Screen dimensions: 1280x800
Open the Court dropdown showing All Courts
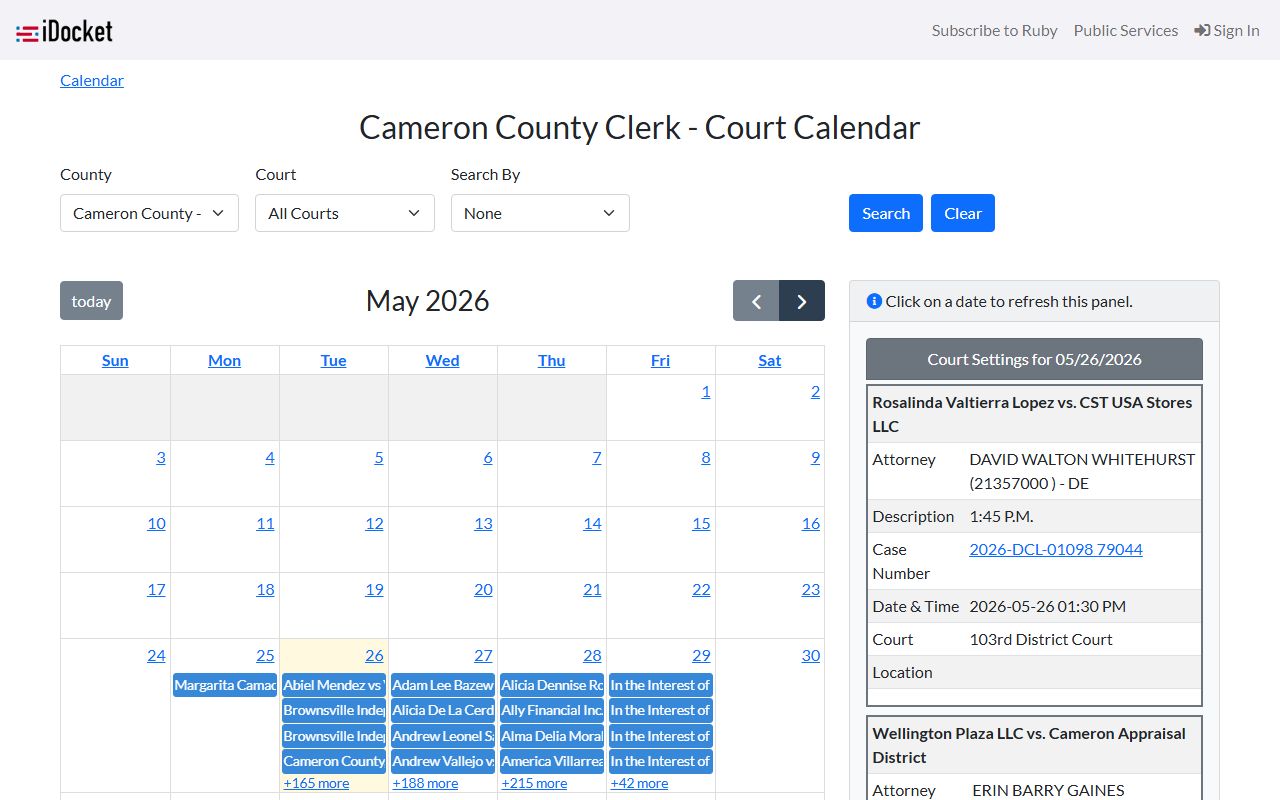click(x=345, y=213)
